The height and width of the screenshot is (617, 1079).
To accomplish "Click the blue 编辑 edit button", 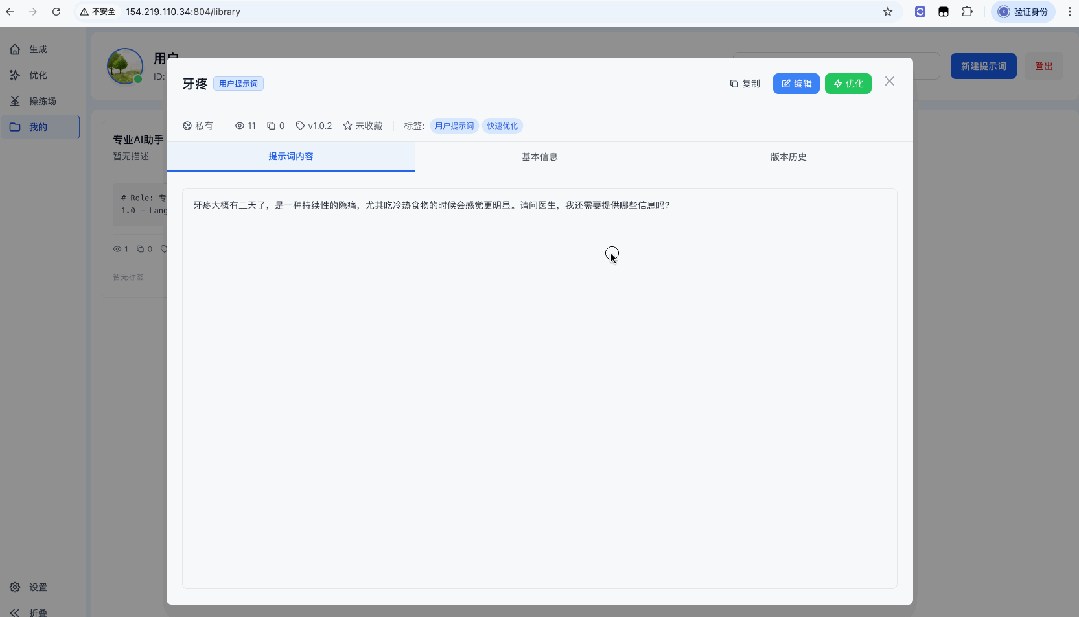I will click(x=796, y=83).
